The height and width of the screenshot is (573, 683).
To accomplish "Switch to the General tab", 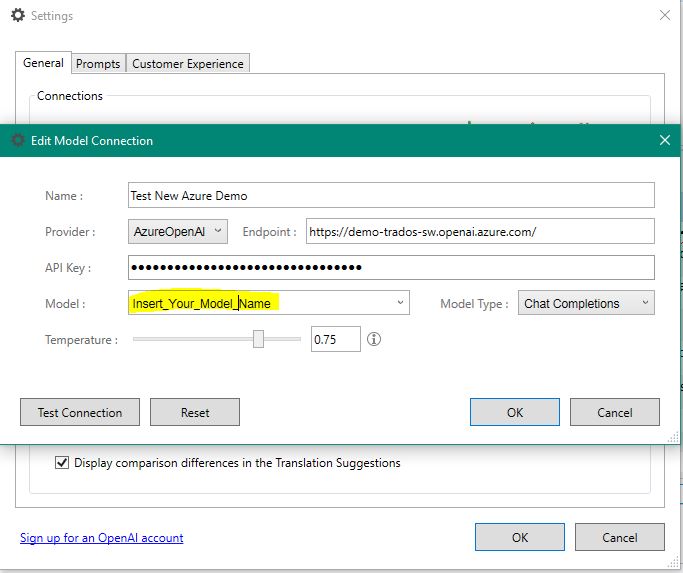I will pyautogui.click(x=43, y=63).
